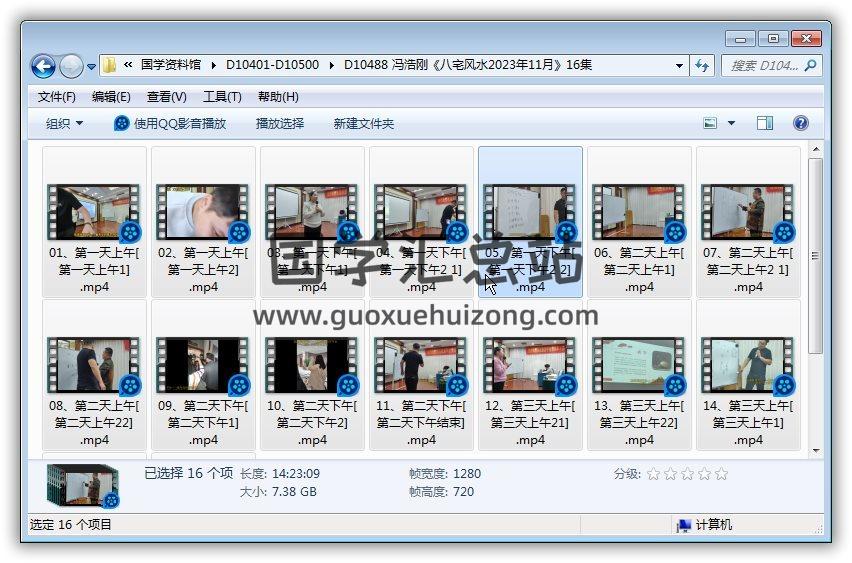The width and height of the screenshot is (852, 563).
Task: Set rating to three stars
Action: click(687, 474)
